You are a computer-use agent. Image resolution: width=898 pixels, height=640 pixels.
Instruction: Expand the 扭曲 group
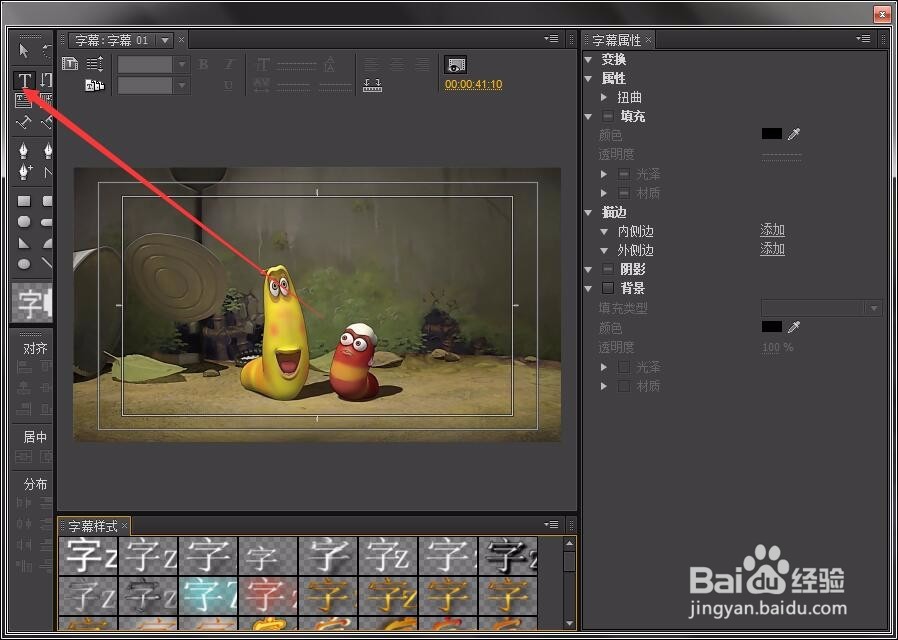pyautogui.click(x=604, y=97)
